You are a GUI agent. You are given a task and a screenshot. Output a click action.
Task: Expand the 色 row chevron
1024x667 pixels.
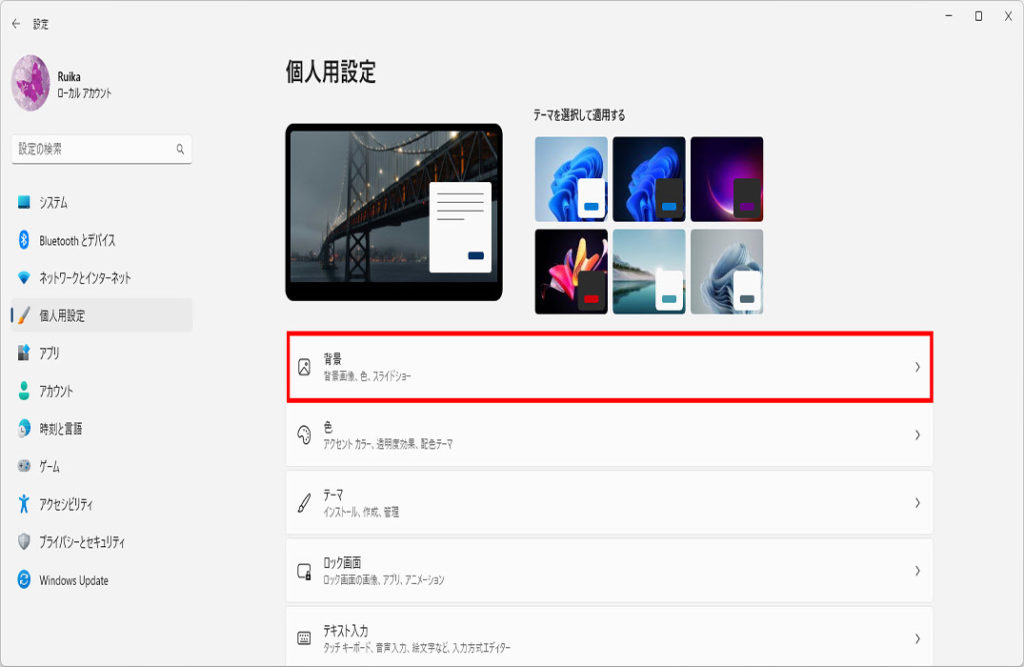pos(918,435)
